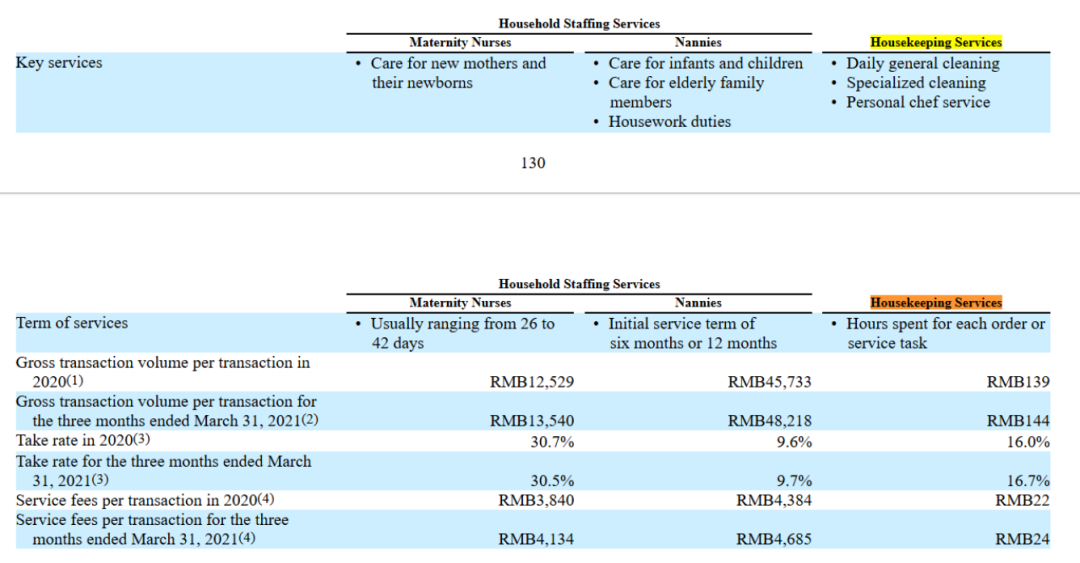1080x563 pixels.
Task: Click the RMB24 service fee value
Action: coord(1022,539)
